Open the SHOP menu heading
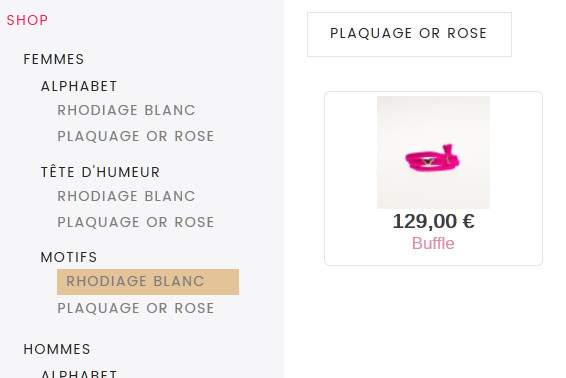This screenshot has width=566, height=378. point(27,20)
